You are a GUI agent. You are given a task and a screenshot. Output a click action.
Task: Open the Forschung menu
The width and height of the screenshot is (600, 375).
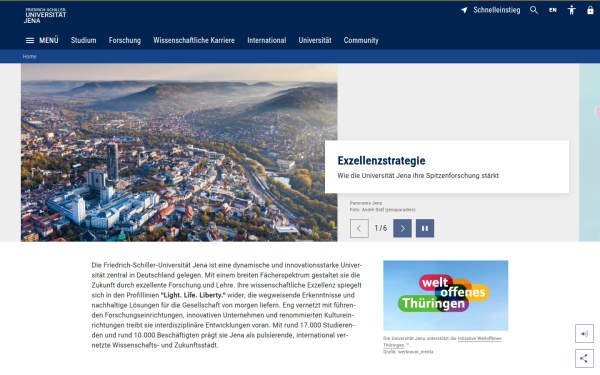click(x=125, y=40)
